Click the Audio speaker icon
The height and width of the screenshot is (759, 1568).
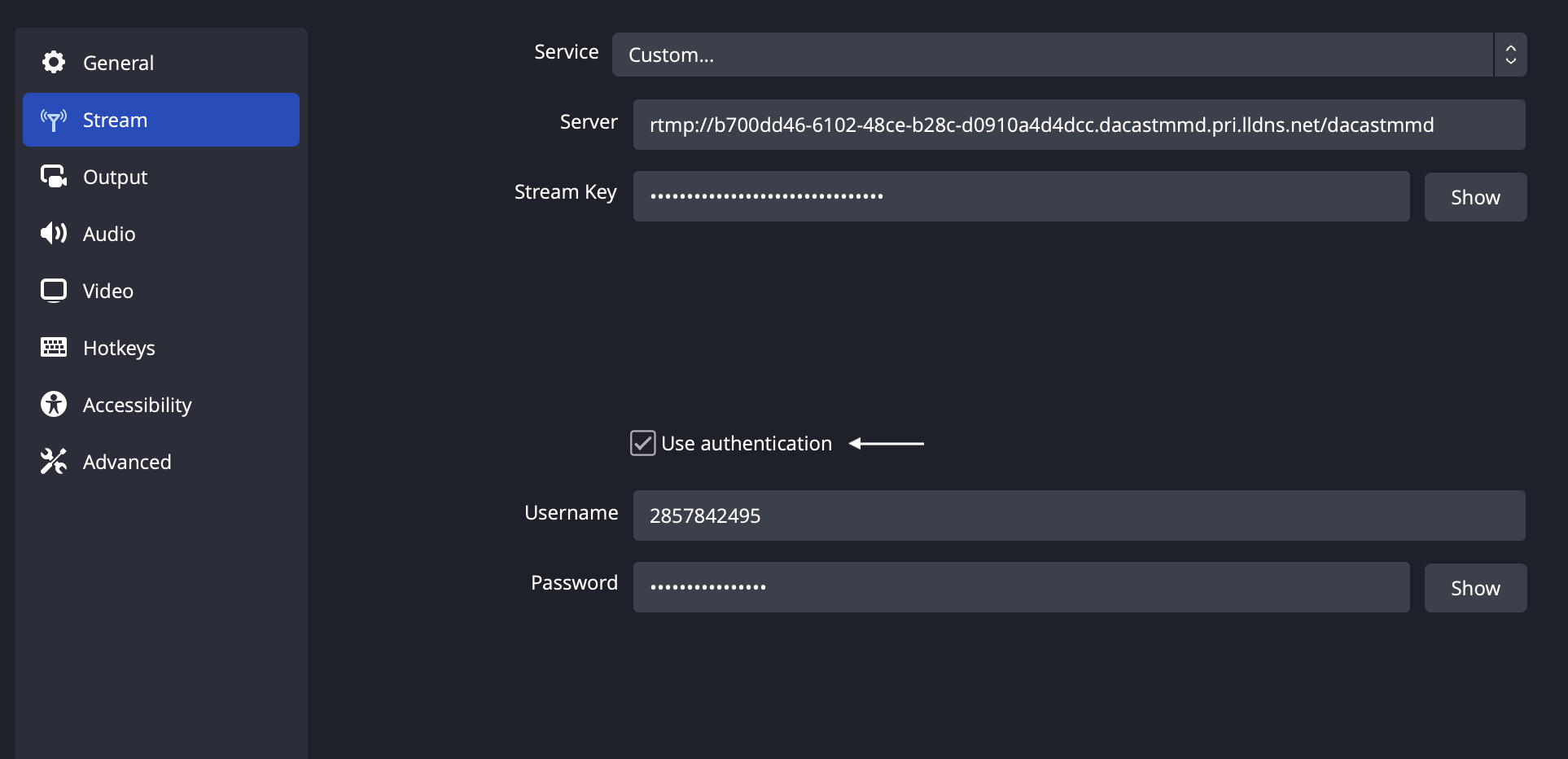[54, 234]
